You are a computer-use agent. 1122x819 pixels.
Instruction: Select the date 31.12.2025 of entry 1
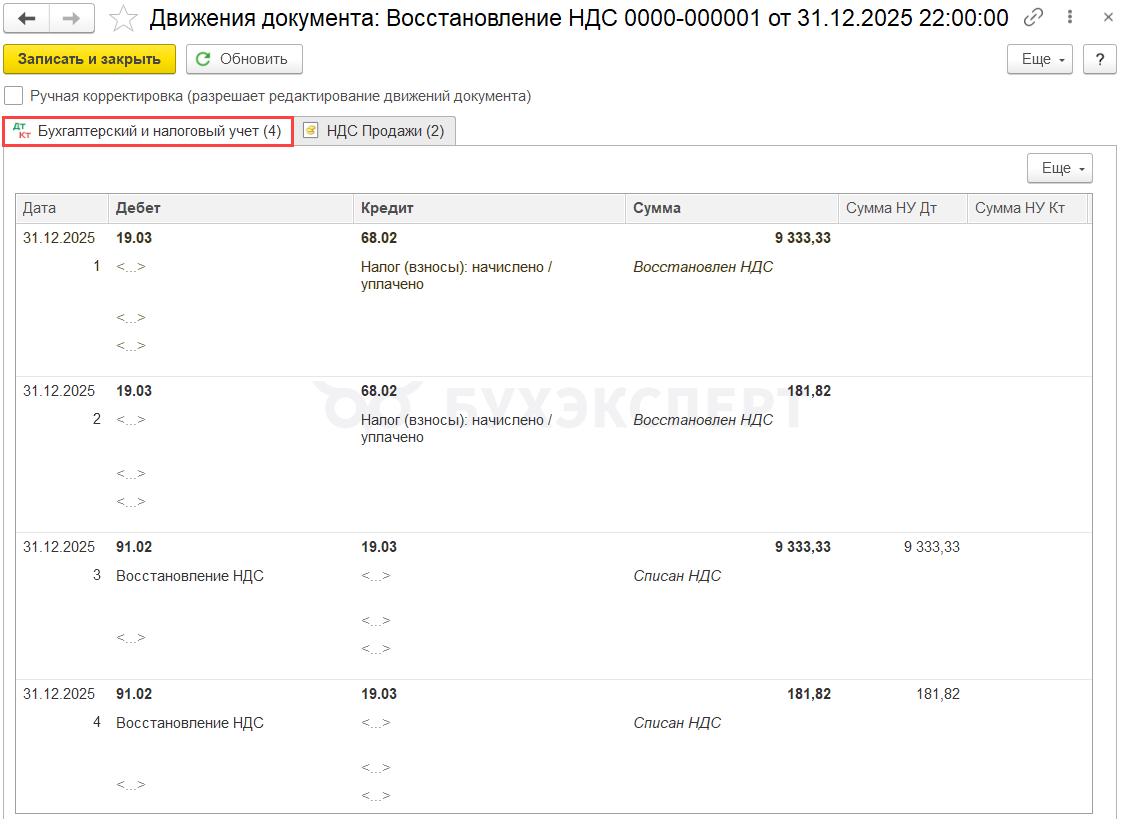click(x=59, y=238)
